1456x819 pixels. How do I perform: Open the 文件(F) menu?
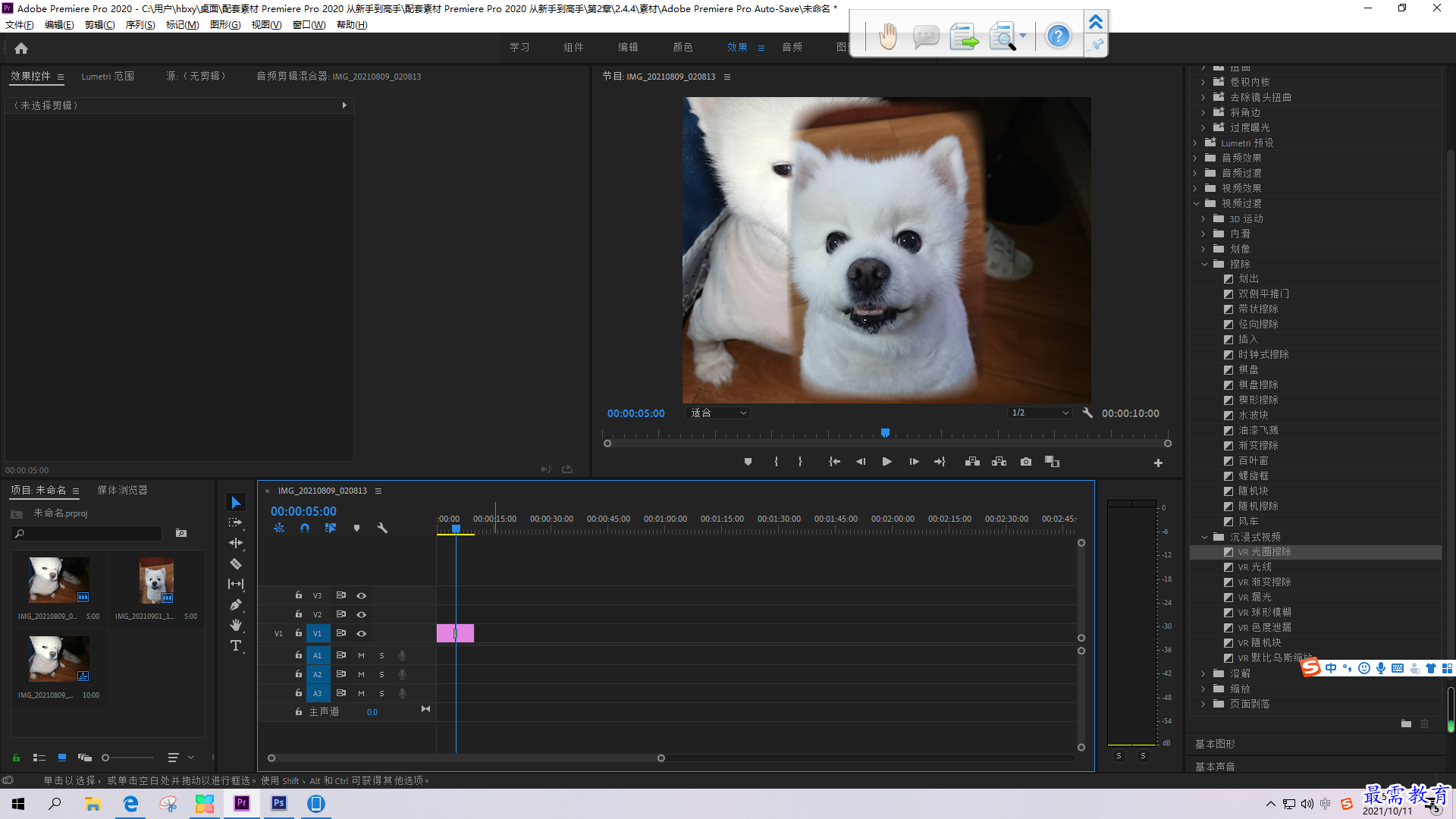[x=20, y=25]
